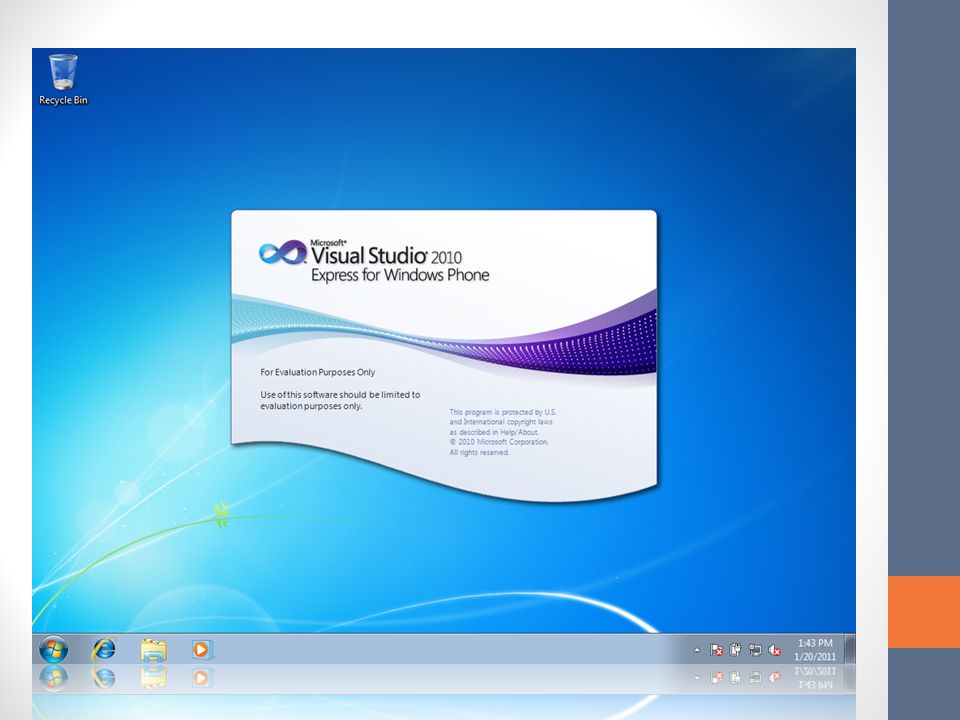Open Action Center flag icon
Viewport: 960px width, 720px height.
[716, 650]
